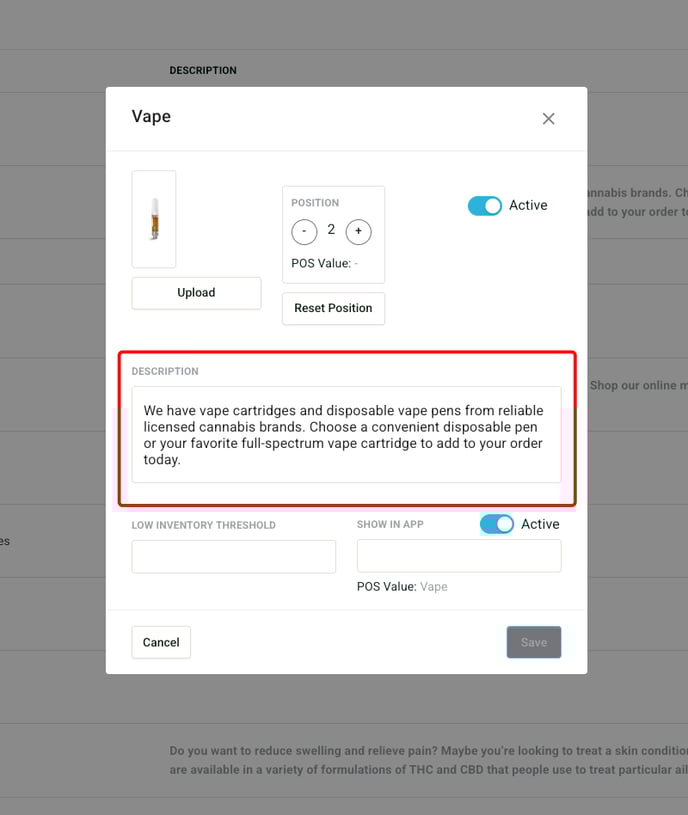
Task: Decrease position with the minus button
Action: pos(304,232)
